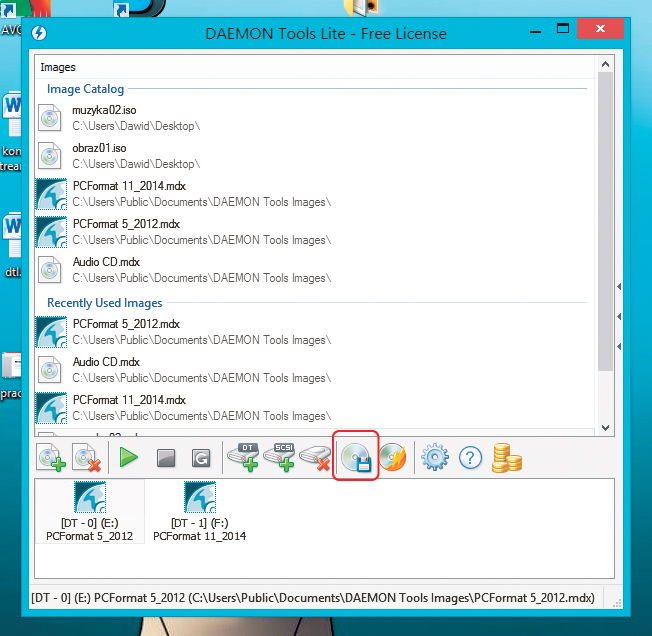Click the images list scrollbar down arrow
The width and height of the screenshot is (652, 636).
[604, 427]
